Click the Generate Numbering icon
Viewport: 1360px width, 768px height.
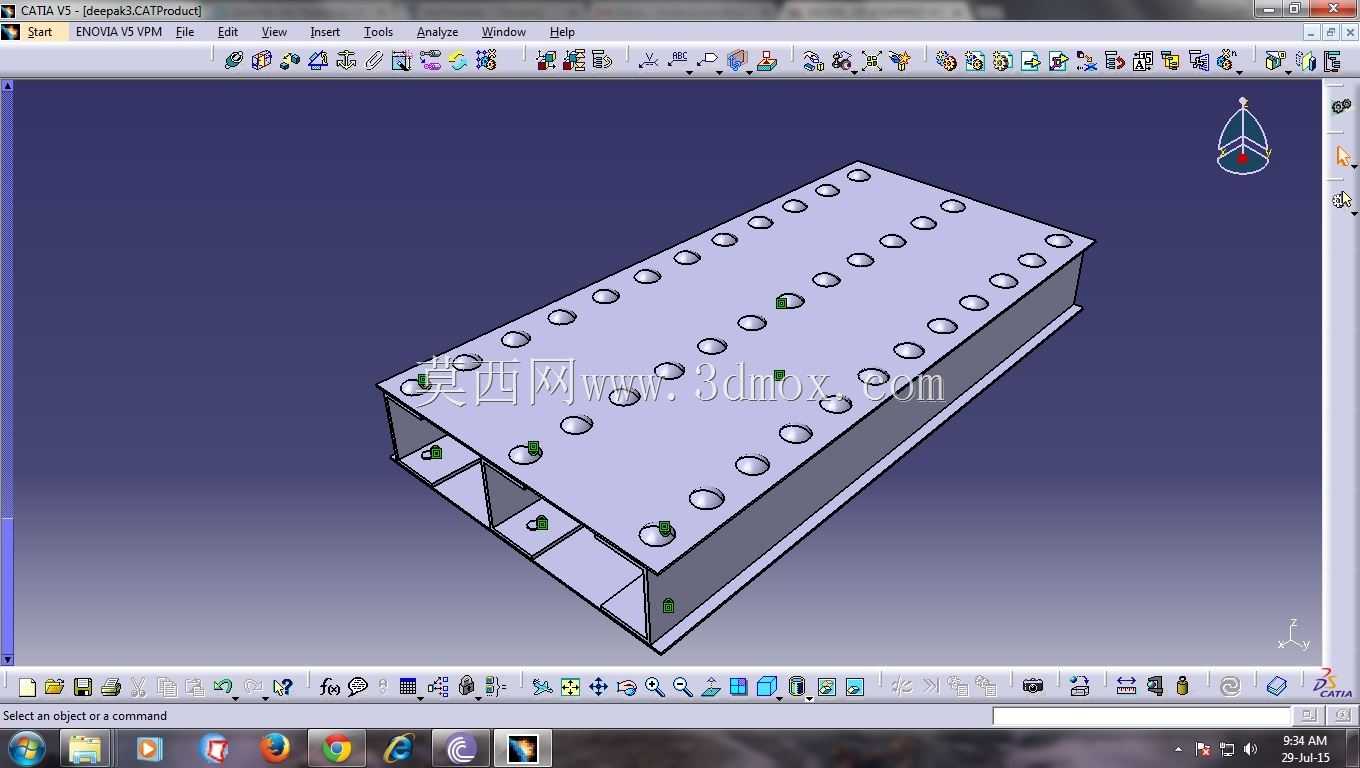coord(1142,61)
